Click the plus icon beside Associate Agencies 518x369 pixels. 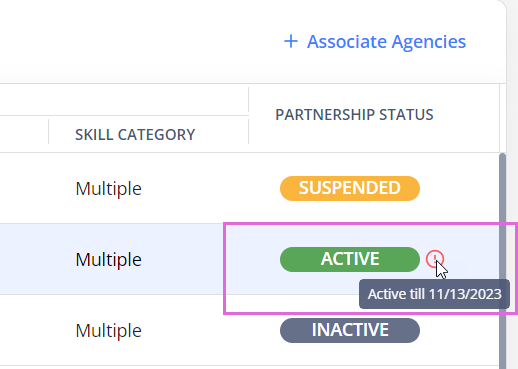(291, 42)
